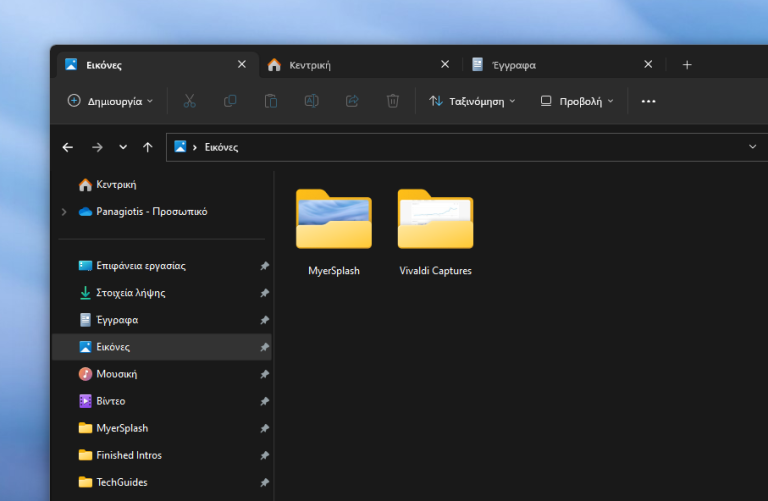
Task: Click the Paste clipboard icon
Action: [271, 101]
